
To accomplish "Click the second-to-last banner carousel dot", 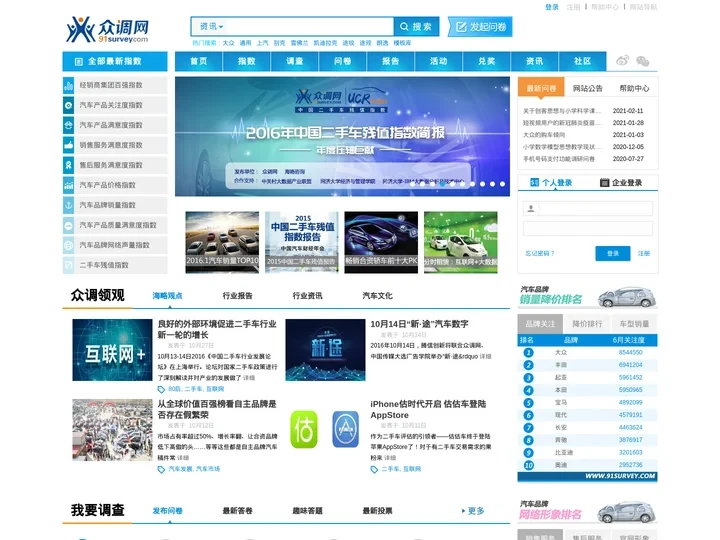I will [492, 184].
